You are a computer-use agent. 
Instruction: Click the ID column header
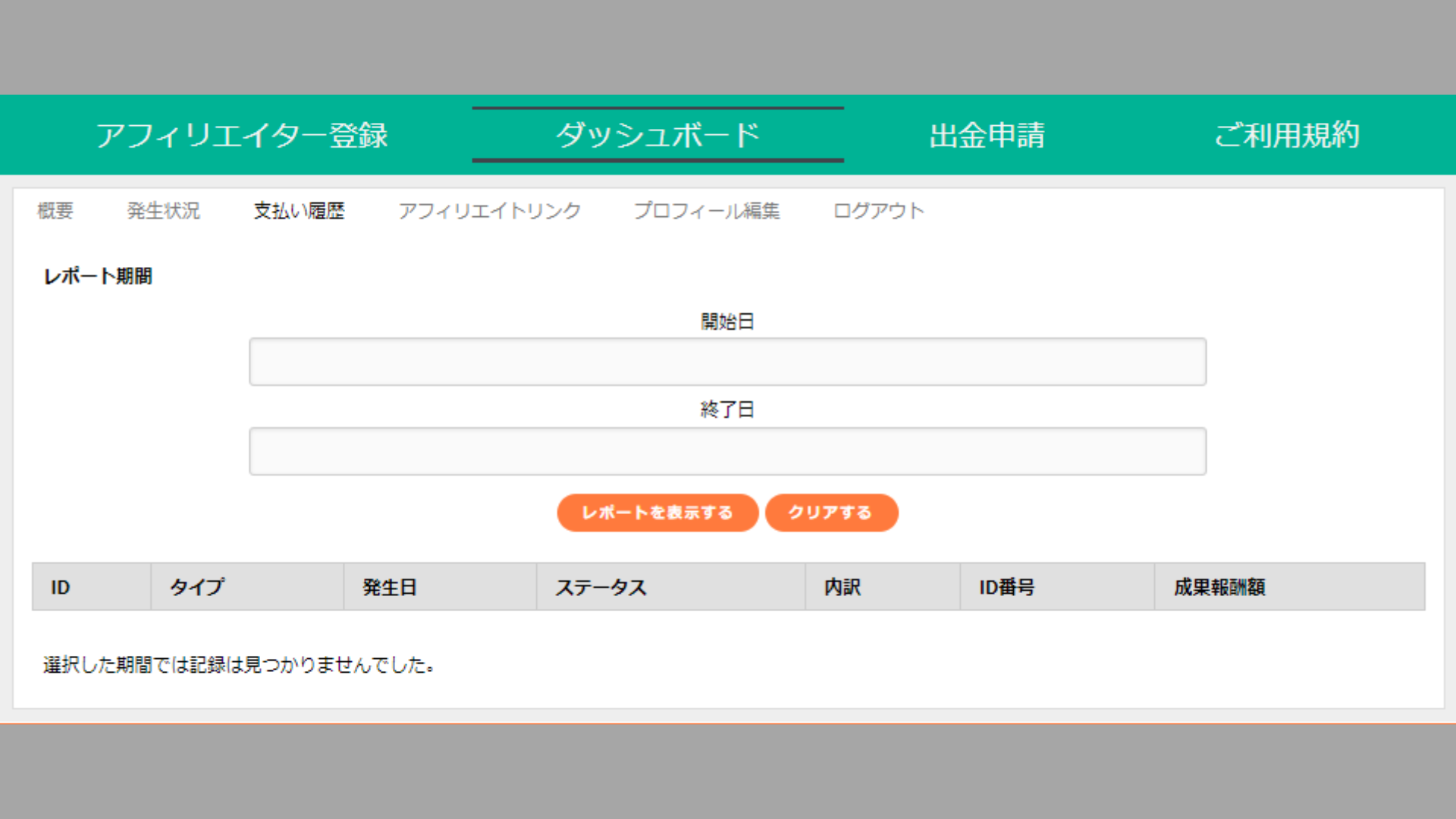point(92,587)
